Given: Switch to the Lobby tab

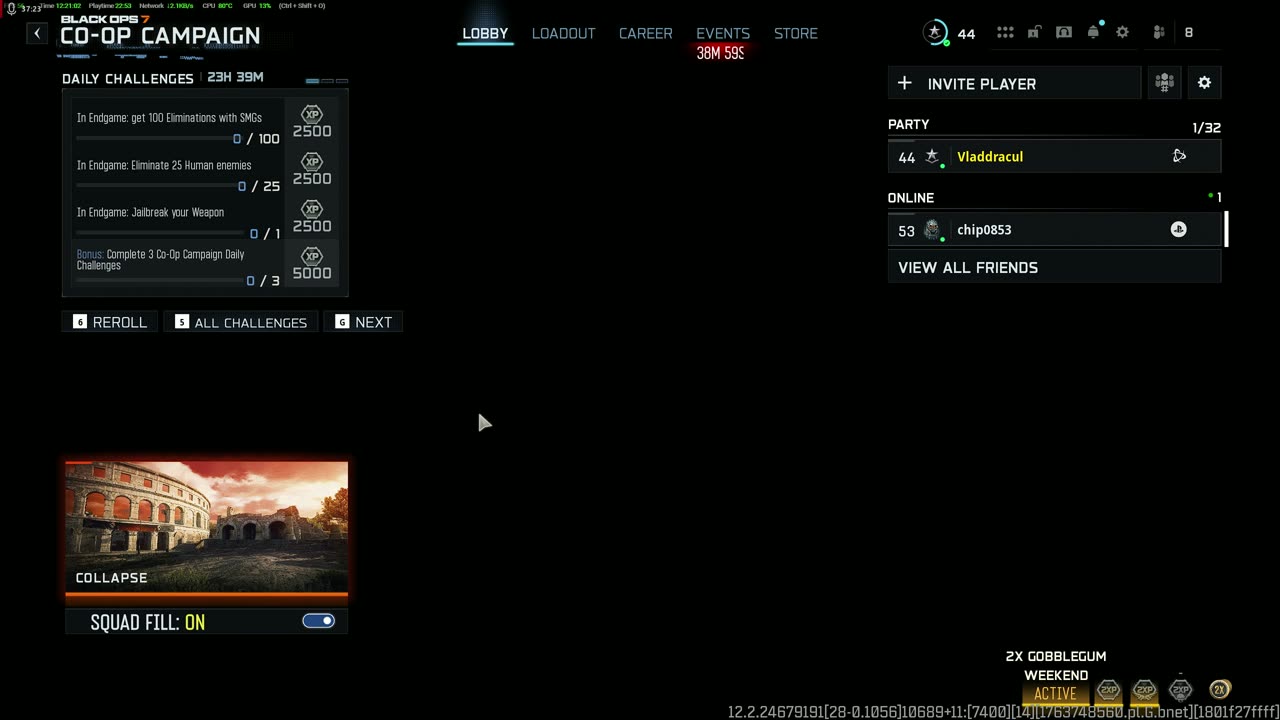Looking at the screenshot, I should tap(485, 33).
